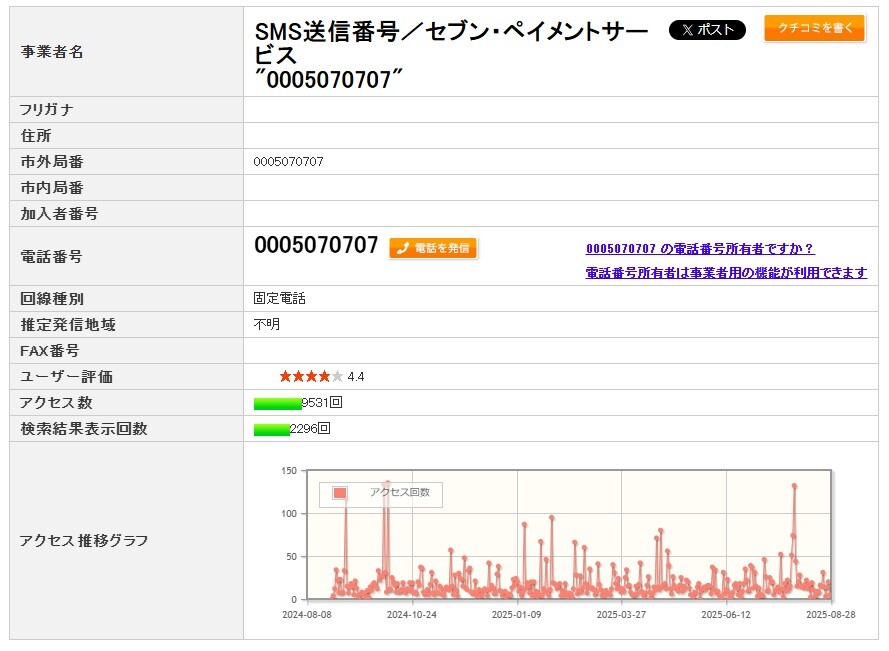
Task: Click the 固定電話 line type value
Action: [280, 298]
